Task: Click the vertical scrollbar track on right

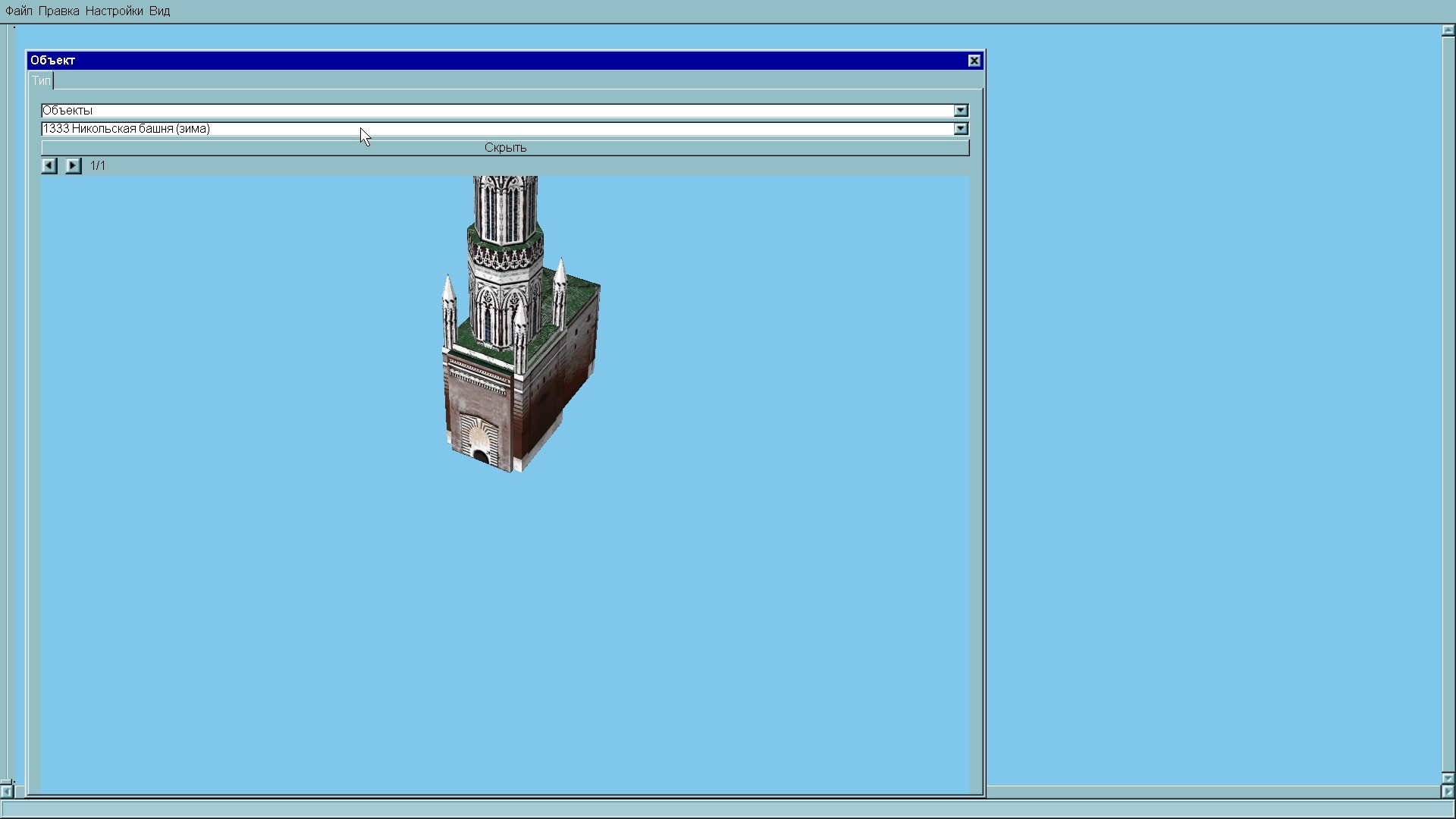Action: click(1448, 402)
